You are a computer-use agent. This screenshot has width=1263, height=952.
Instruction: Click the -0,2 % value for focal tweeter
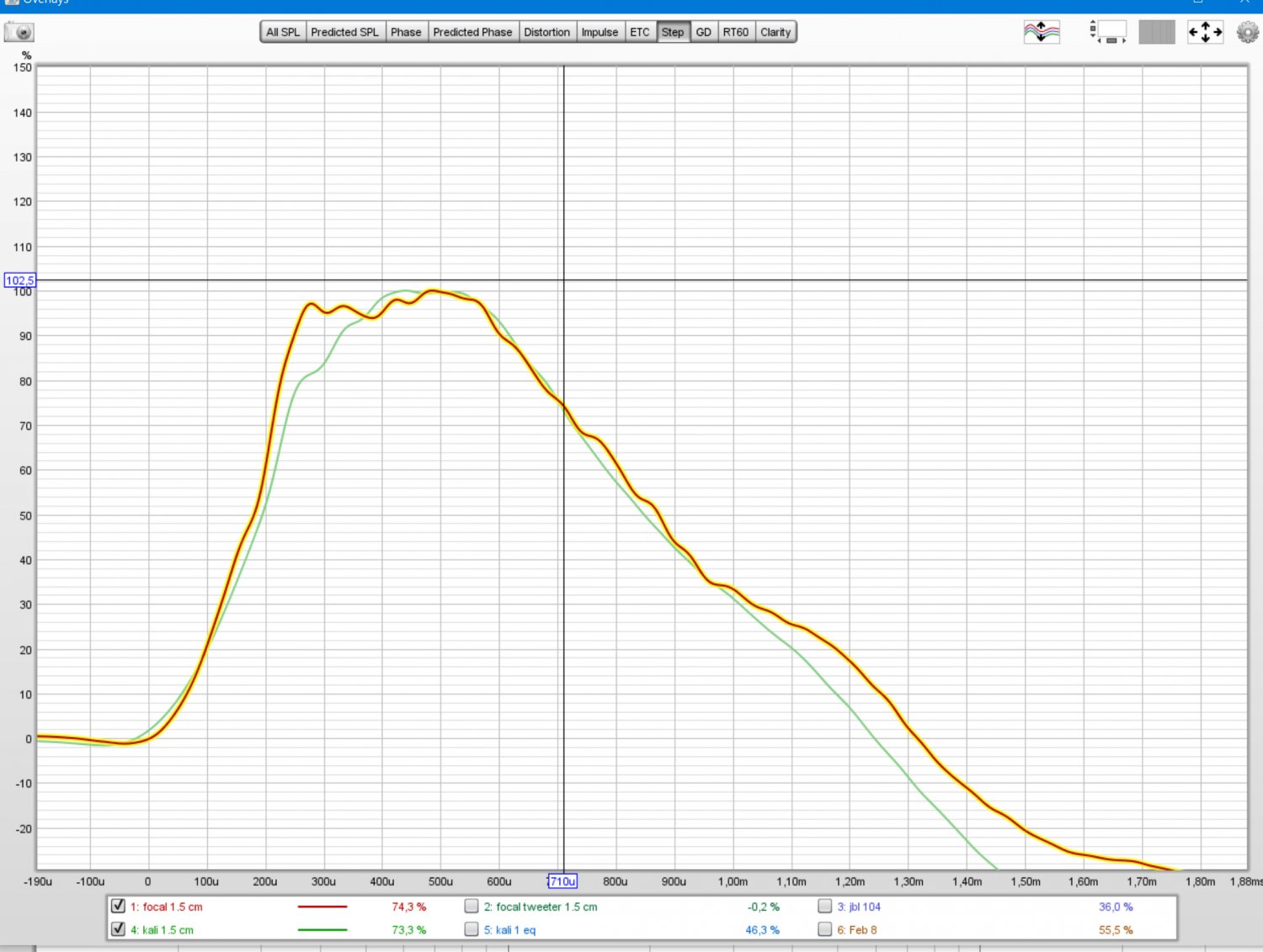pyautogui.click(x=764, y=907)
